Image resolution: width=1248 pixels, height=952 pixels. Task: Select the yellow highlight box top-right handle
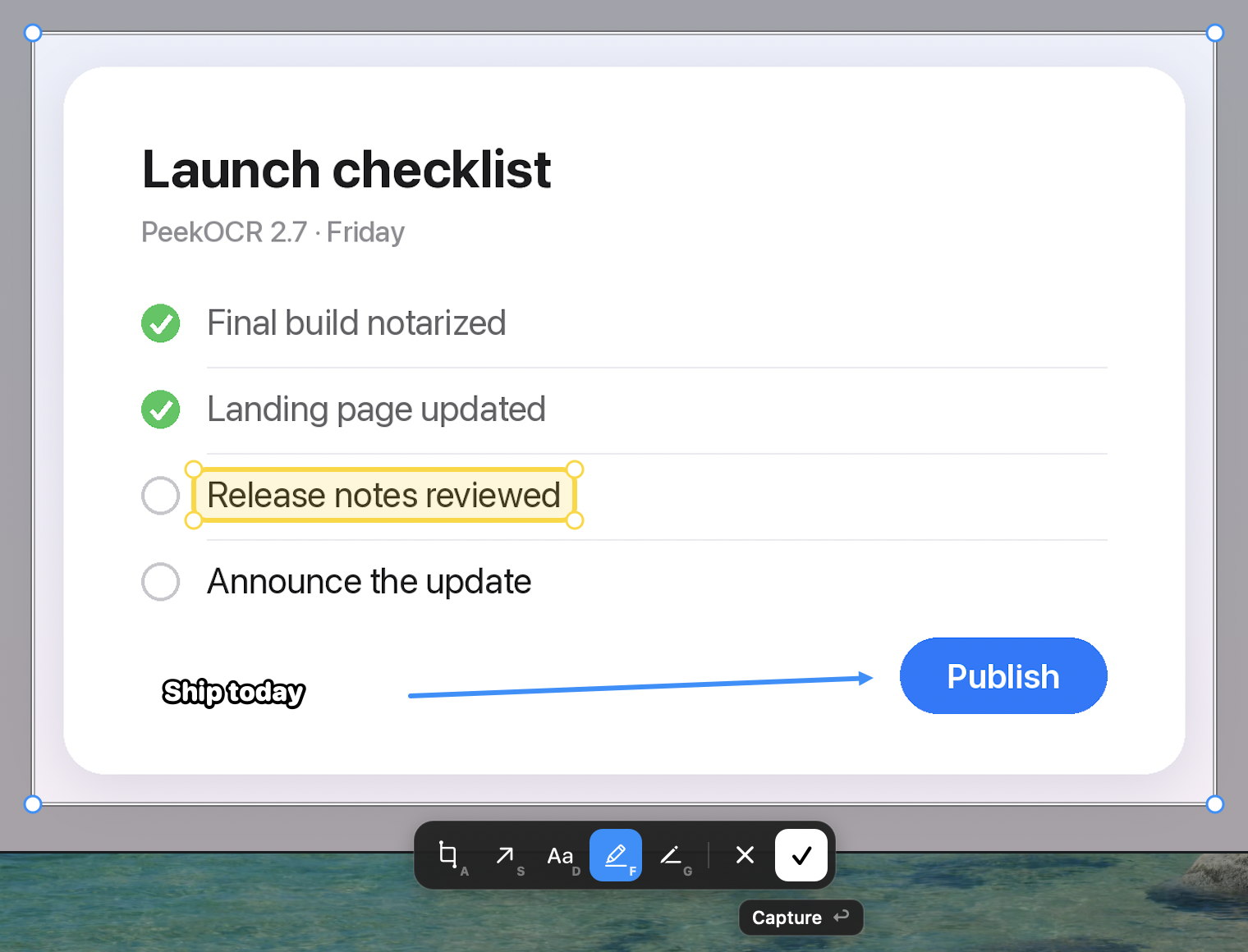[x=575, y=469]
